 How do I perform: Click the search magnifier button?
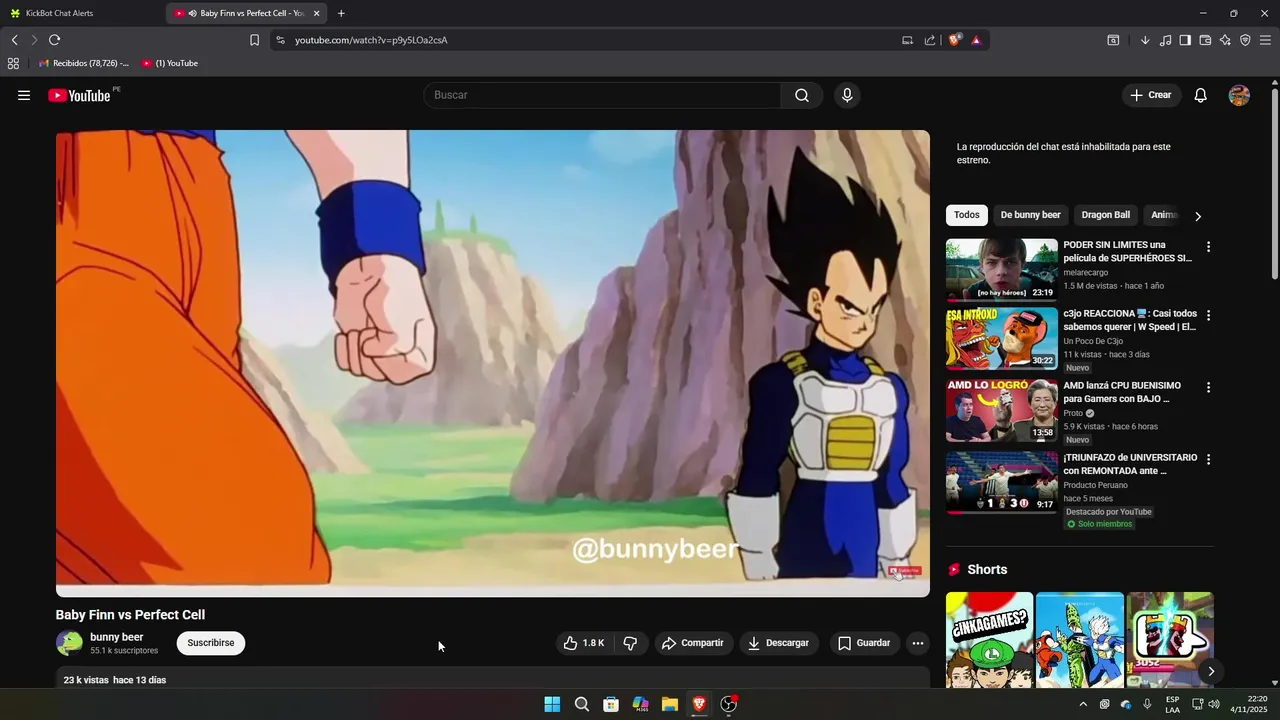(x=802, y=95)
